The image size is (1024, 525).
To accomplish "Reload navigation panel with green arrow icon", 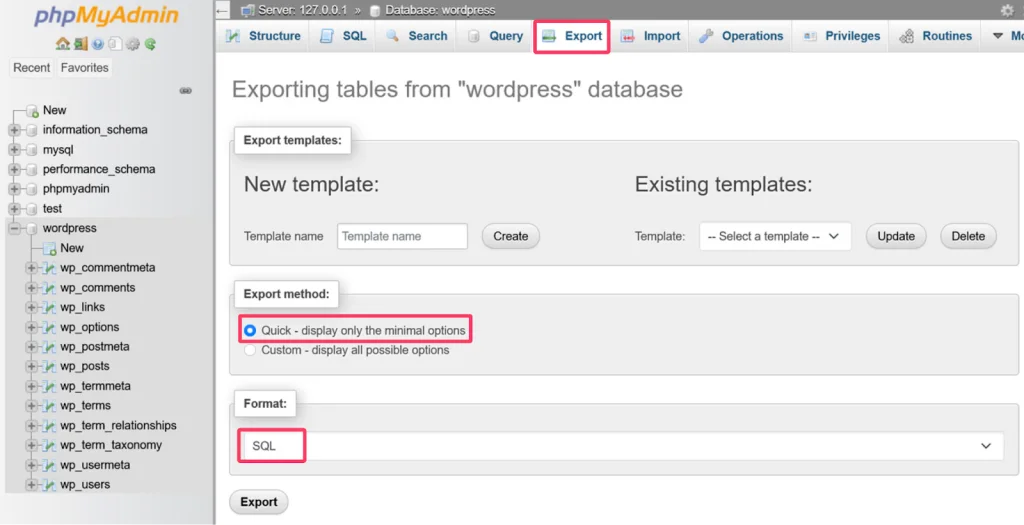I will coord(150,44).
